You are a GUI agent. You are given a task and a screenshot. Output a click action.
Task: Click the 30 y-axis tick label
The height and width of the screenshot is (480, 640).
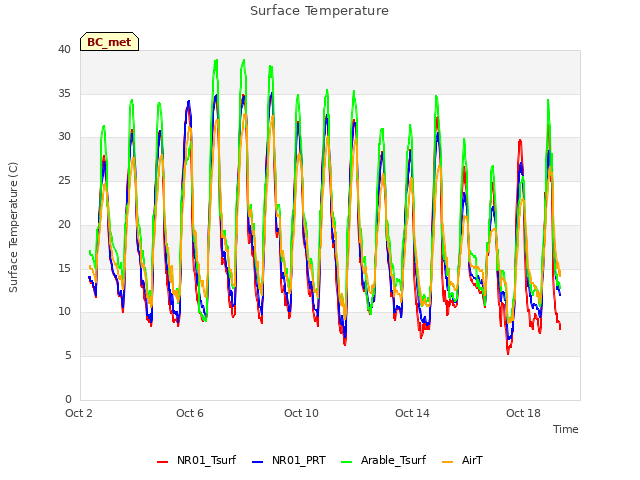(x=64, y=136)
